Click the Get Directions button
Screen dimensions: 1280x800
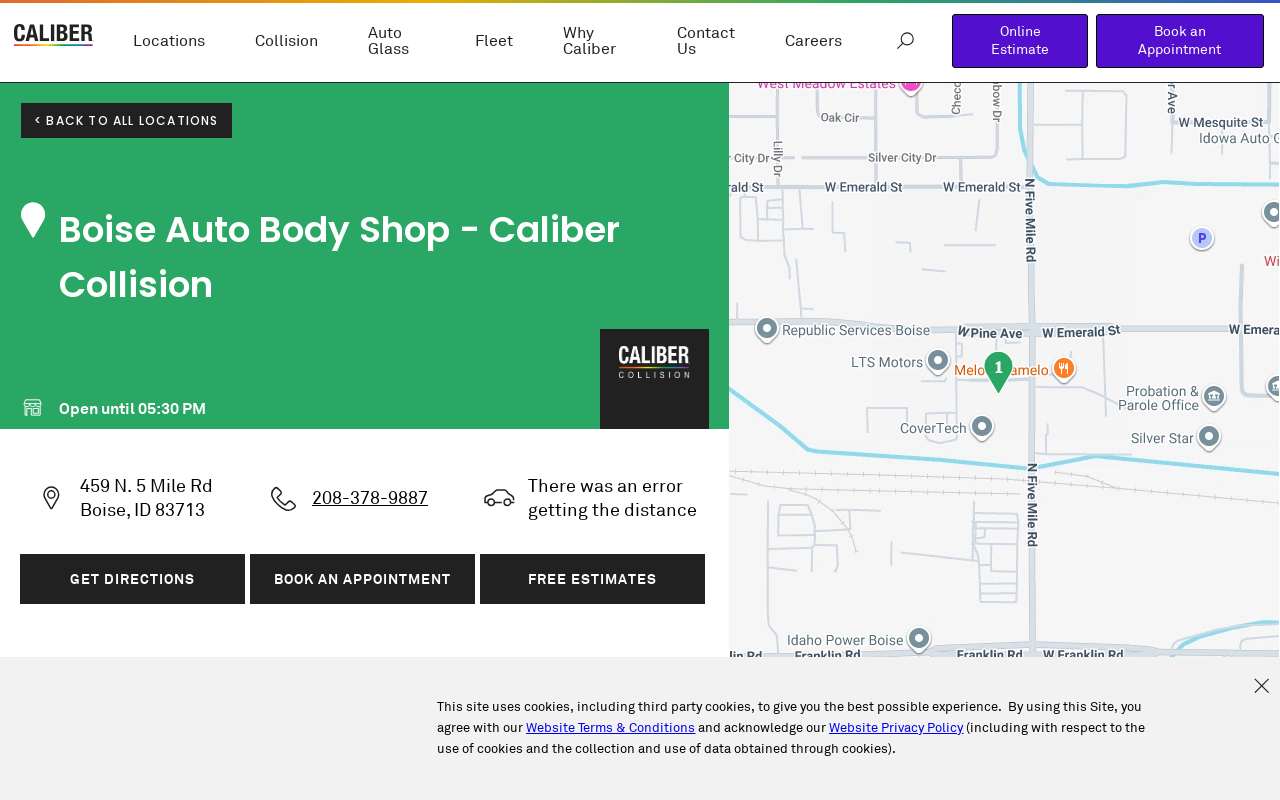point(132,579)
